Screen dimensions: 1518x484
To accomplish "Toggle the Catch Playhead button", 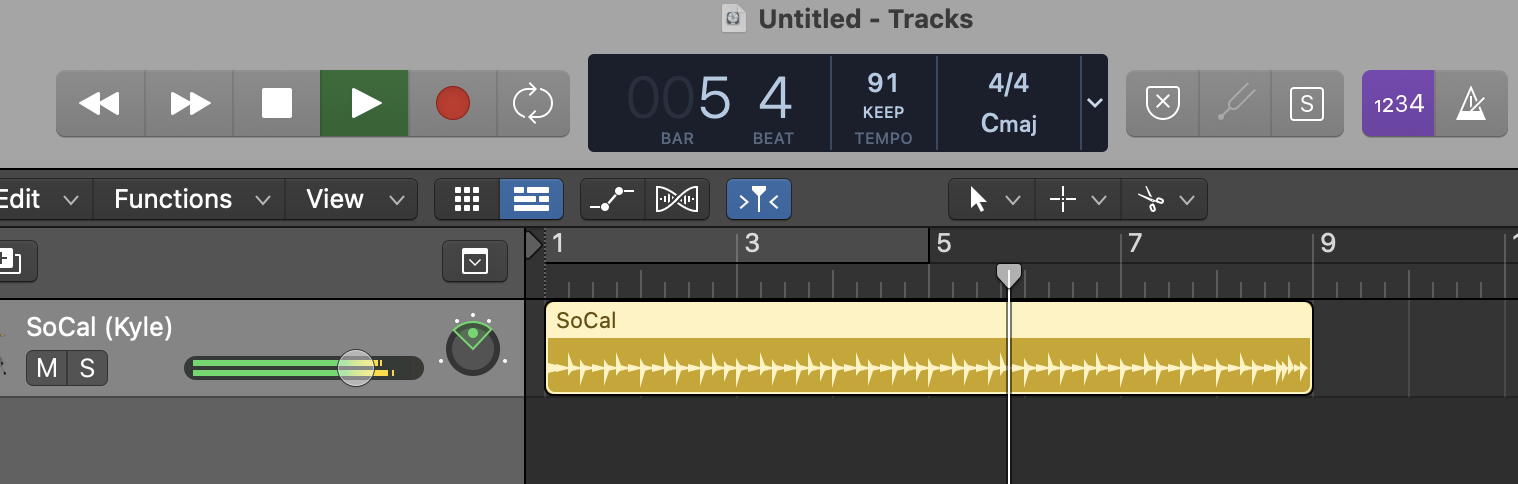I will pyautogui.click(x=759, y=199).
